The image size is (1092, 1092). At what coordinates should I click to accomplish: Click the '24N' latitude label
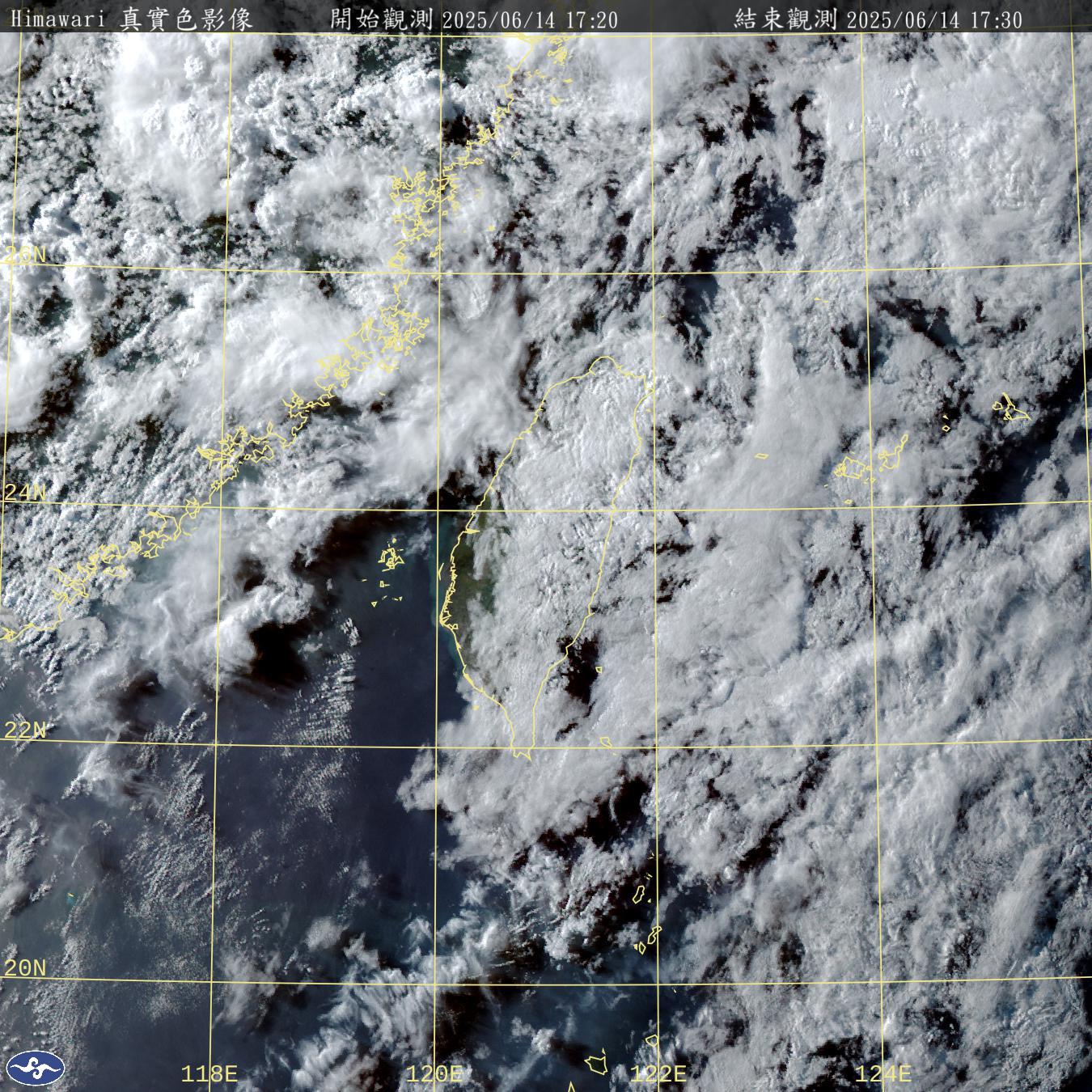(25, 493)
